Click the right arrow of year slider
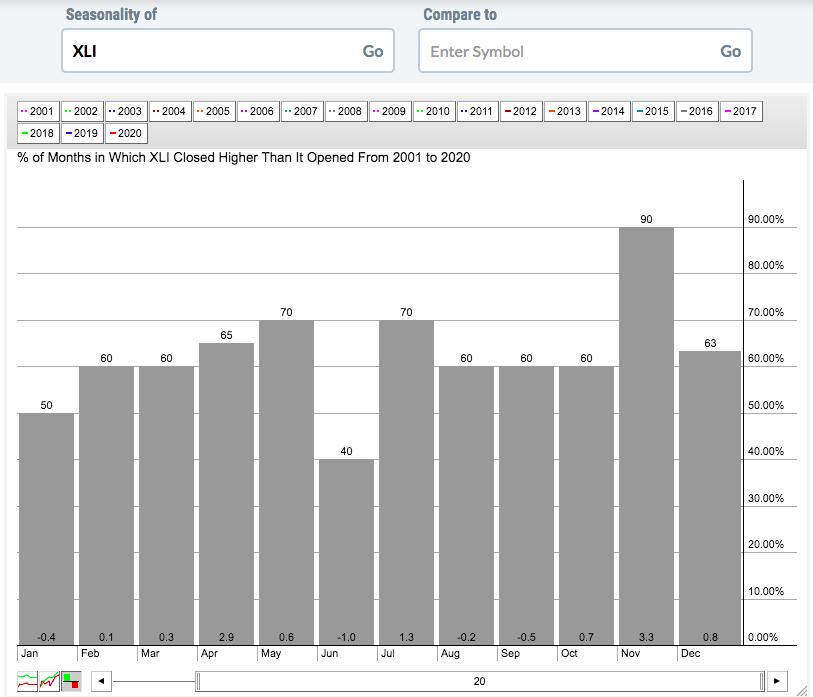Screen dimensions: 813x697 point(778,681)
